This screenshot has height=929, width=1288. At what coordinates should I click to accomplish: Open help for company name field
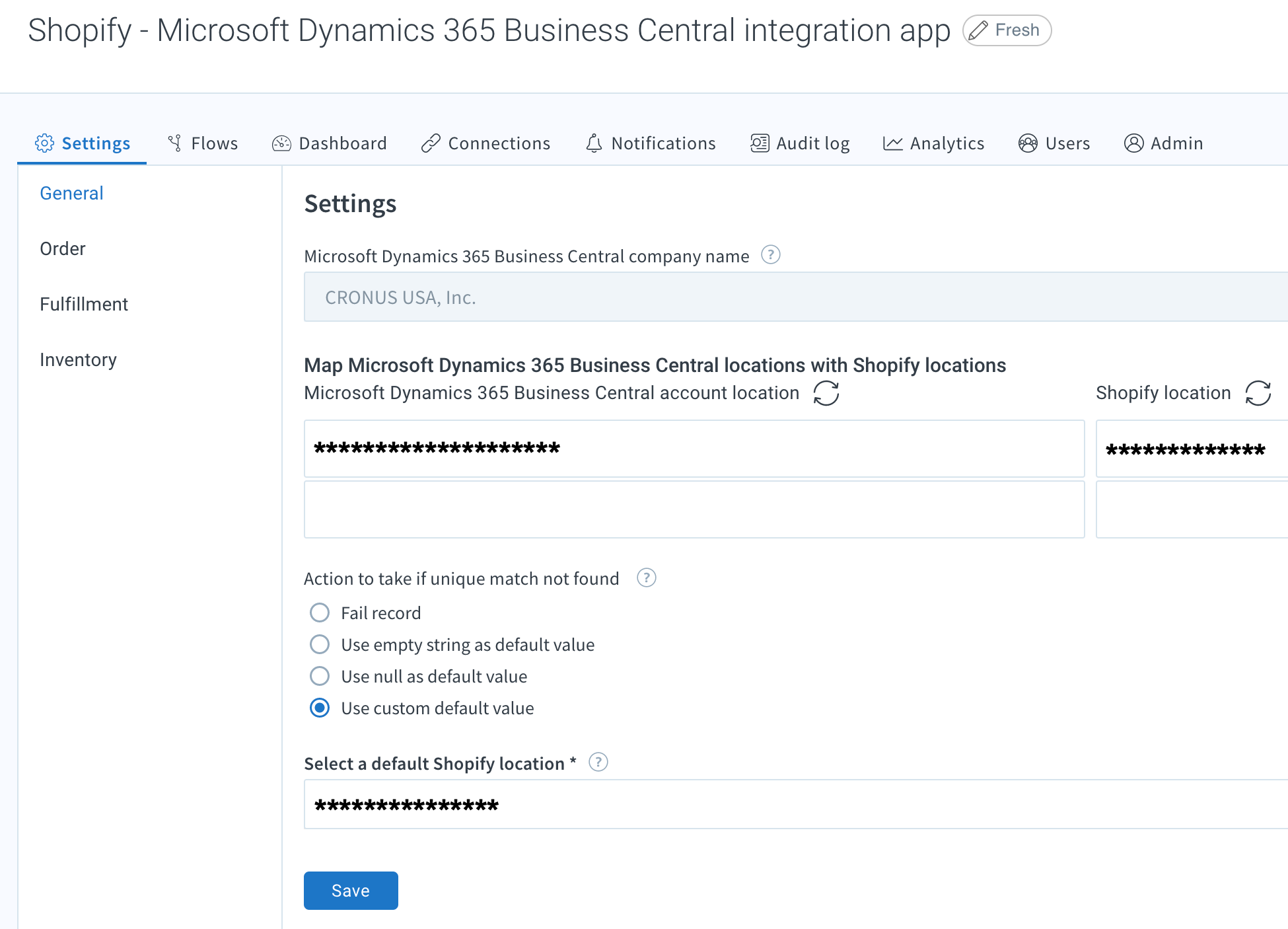(x=771, y=255)
